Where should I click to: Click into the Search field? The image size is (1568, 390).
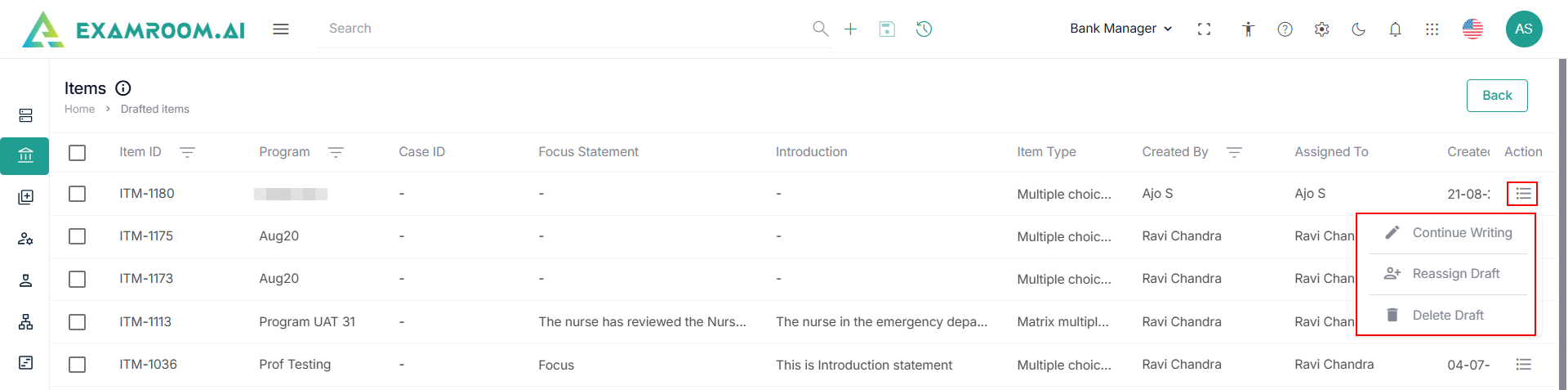point(563,29)
